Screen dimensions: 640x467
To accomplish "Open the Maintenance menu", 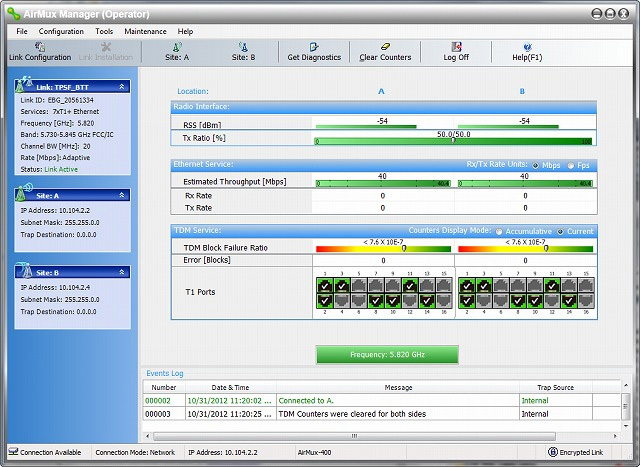I will 145,32.
